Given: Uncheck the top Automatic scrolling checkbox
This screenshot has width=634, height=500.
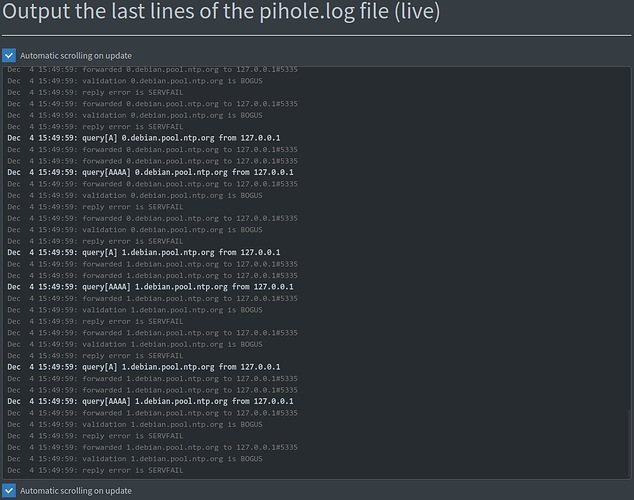Looking at the screenshot, I should 9,56.
